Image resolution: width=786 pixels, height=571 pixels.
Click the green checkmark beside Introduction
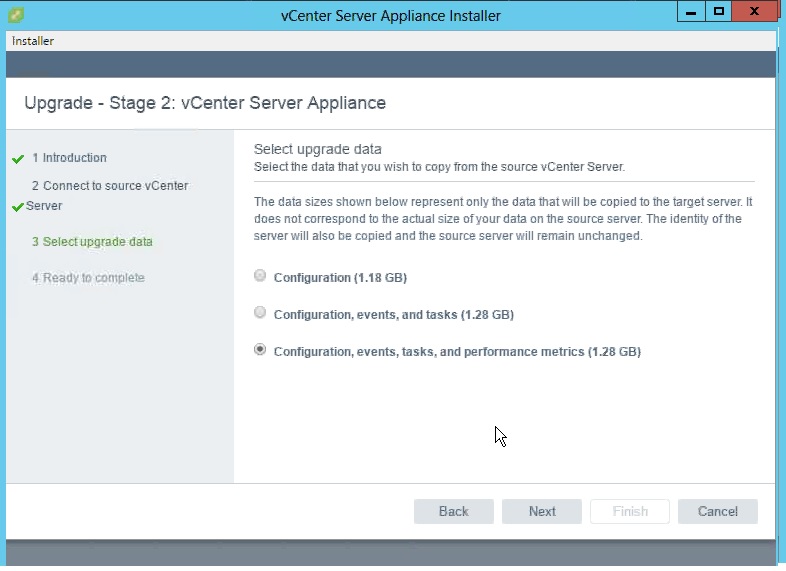point(17,159)
